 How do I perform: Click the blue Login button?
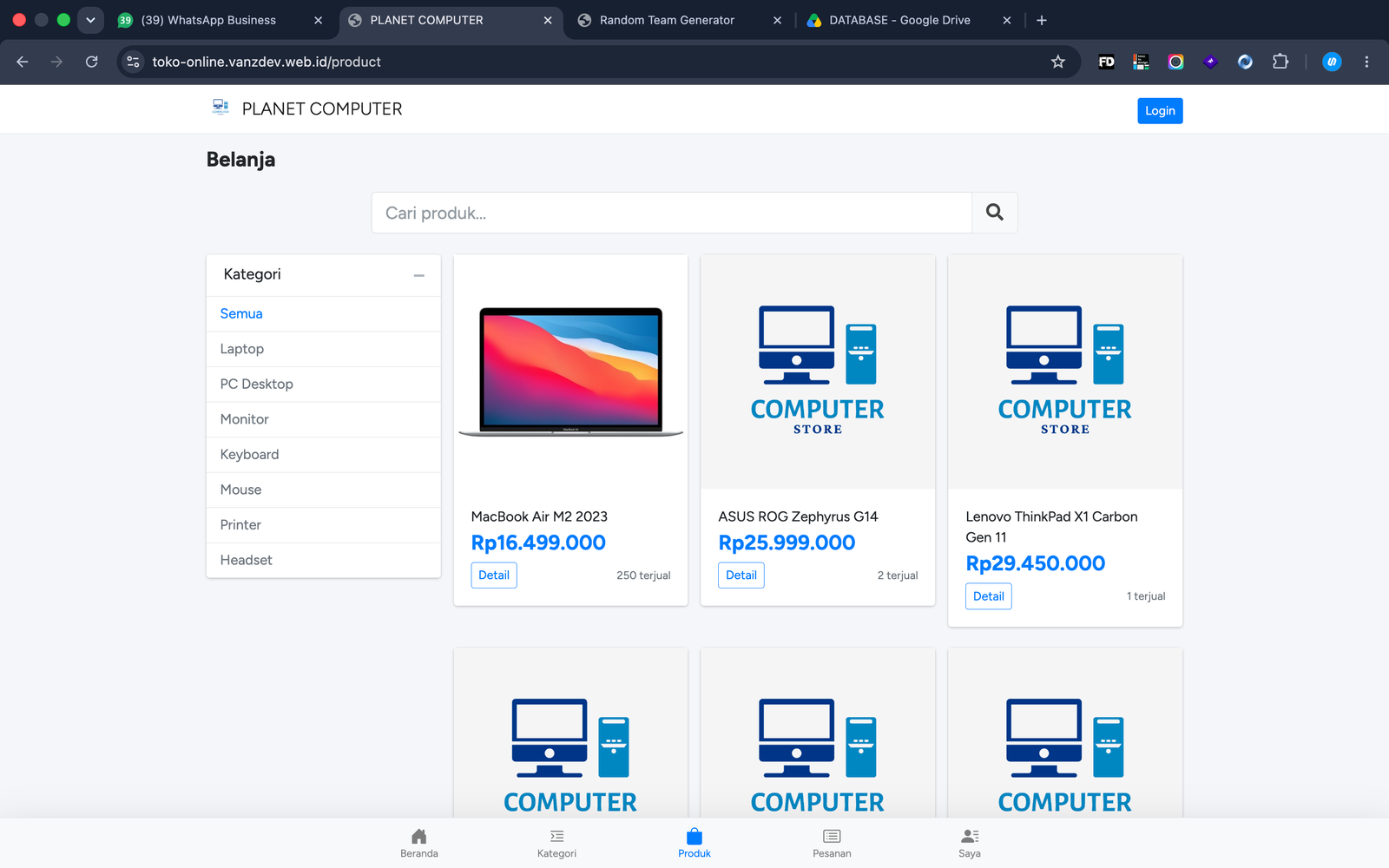click(x=1160, y=110)
